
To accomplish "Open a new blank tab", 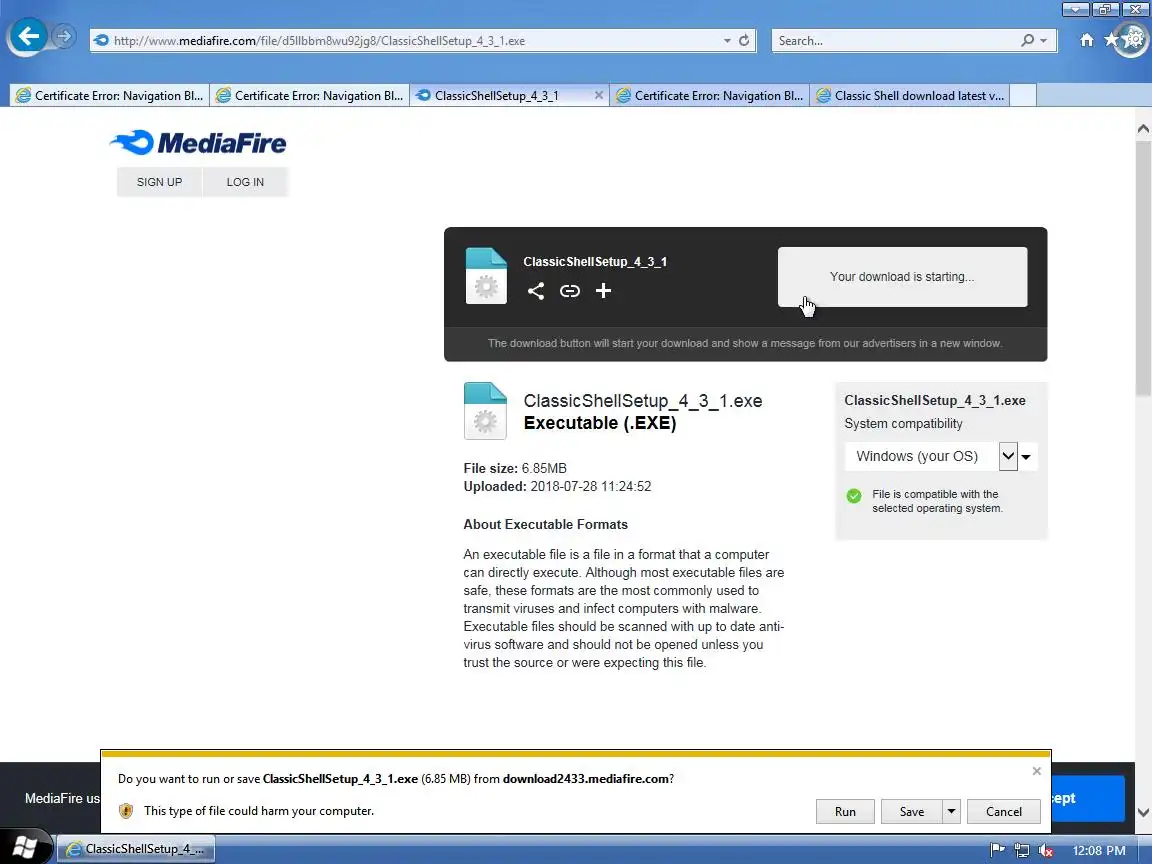I will tap(1023, 96).
